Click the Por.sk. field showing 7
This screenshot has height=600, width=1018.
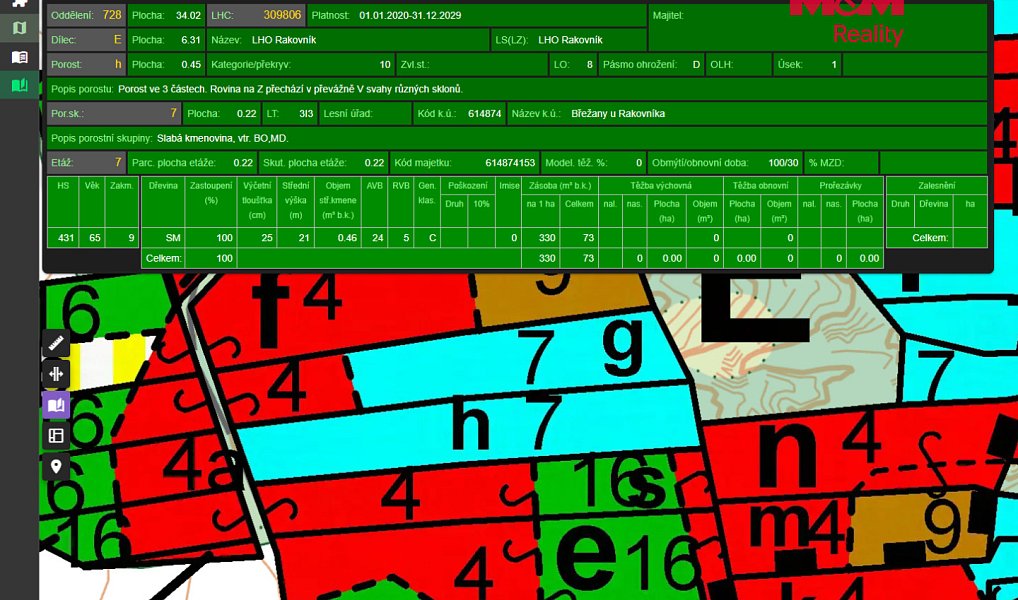[x=114, y=114]
